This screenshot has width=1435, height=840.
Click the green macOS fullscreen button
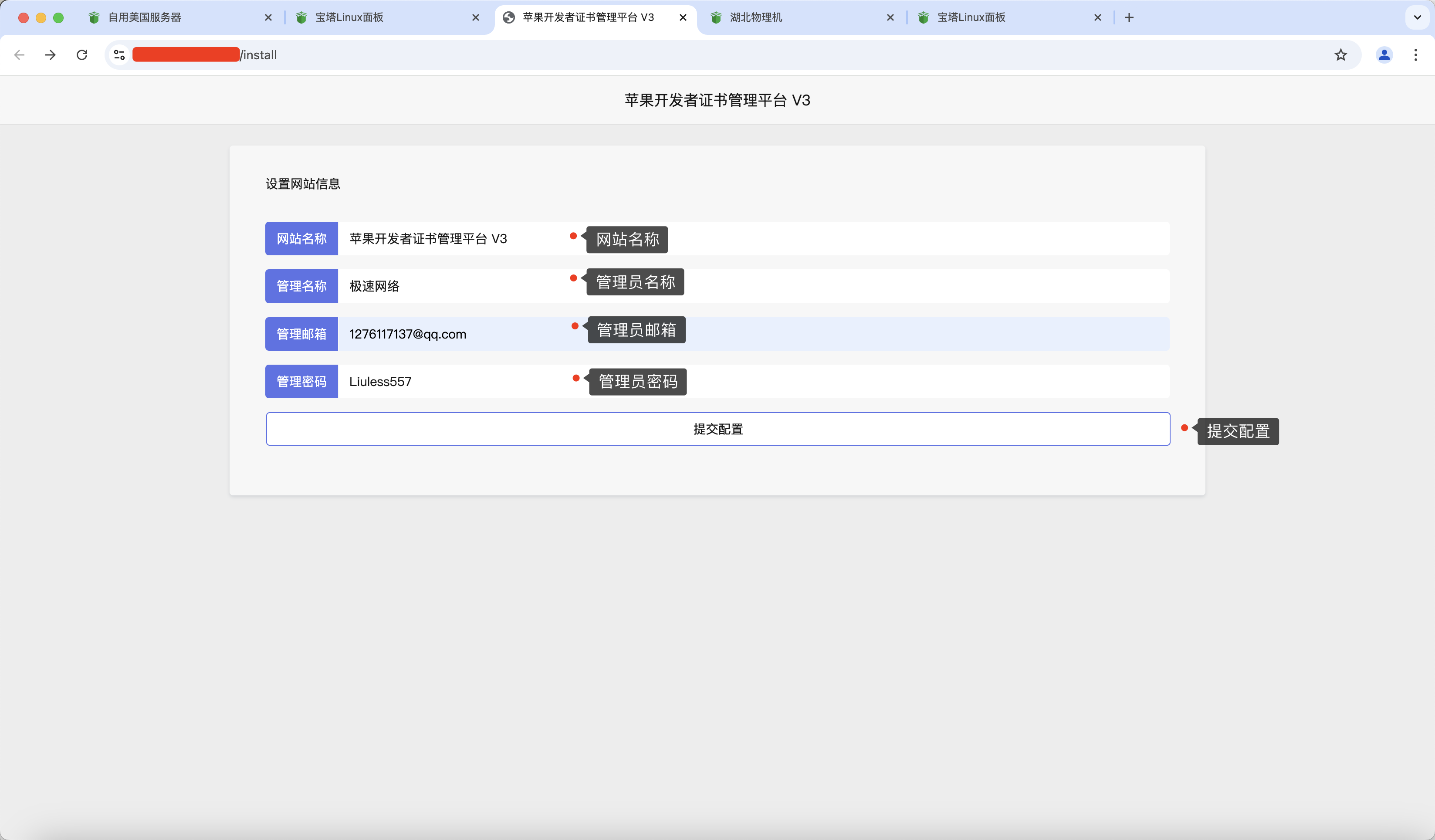point(58,18)
